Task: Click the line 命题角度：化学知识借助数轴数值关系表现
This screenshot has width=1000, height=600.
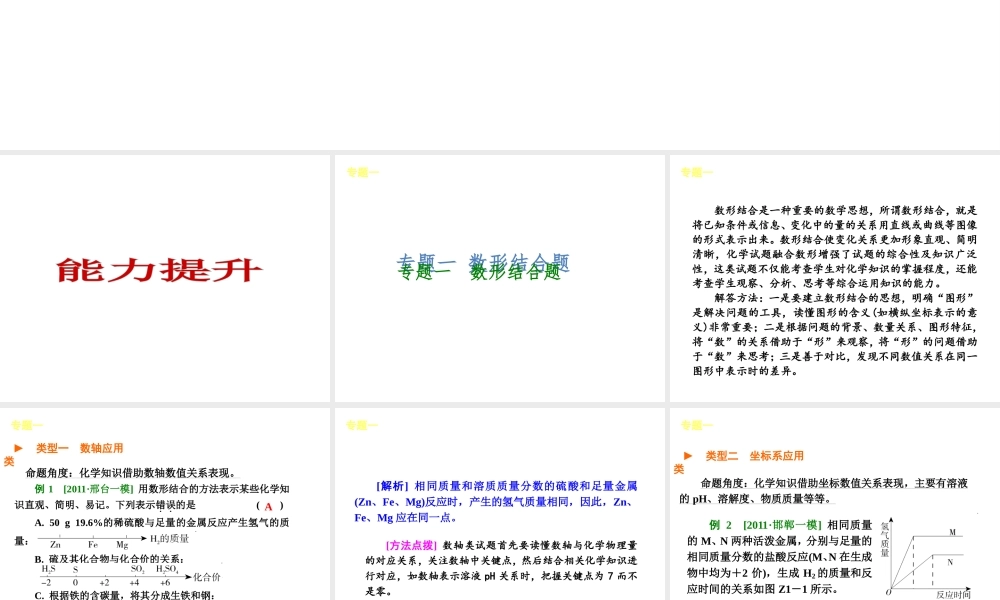Action: 131,473
